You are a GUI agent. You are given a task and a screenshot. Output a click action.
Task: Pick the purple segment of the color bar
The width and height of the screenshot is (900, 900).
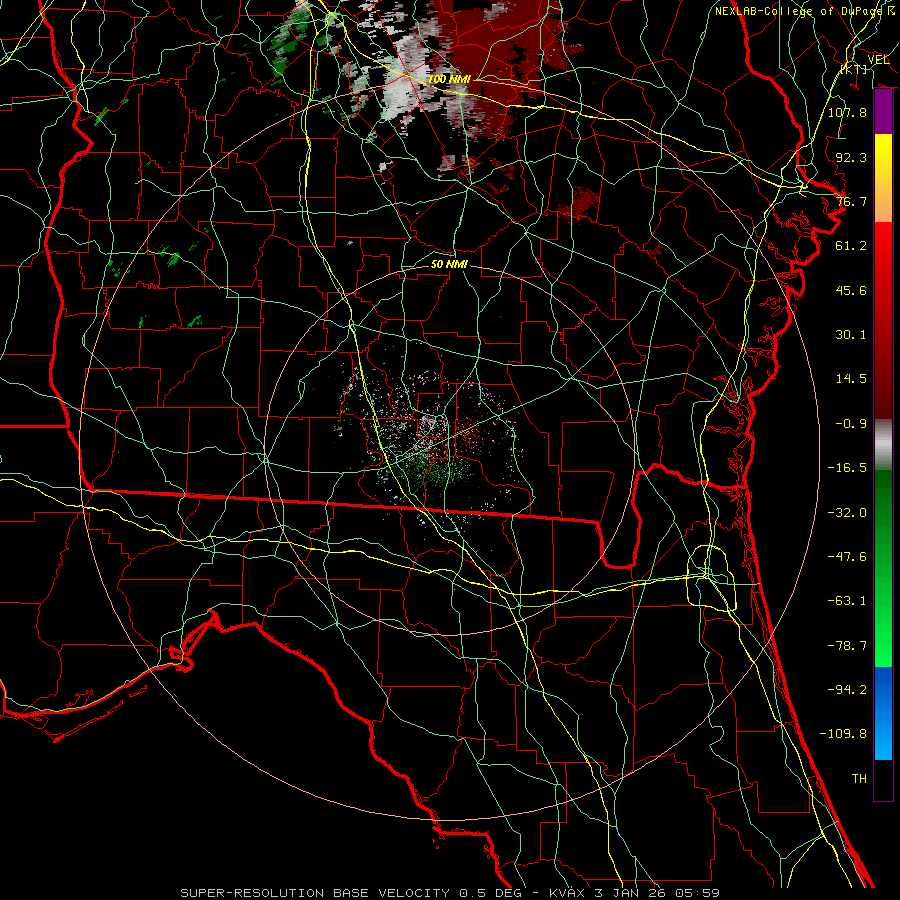tap(883, 112)
